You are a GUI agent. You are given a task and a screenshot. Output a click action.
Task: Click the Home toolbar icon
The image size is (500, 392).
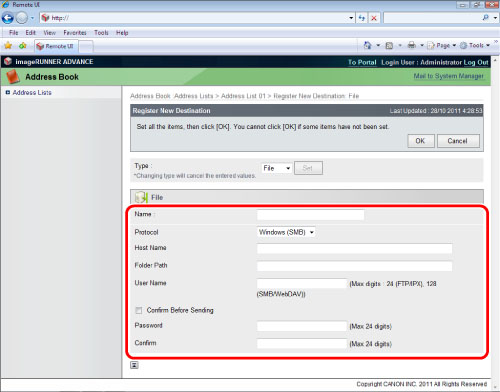[x=367, y=45]
